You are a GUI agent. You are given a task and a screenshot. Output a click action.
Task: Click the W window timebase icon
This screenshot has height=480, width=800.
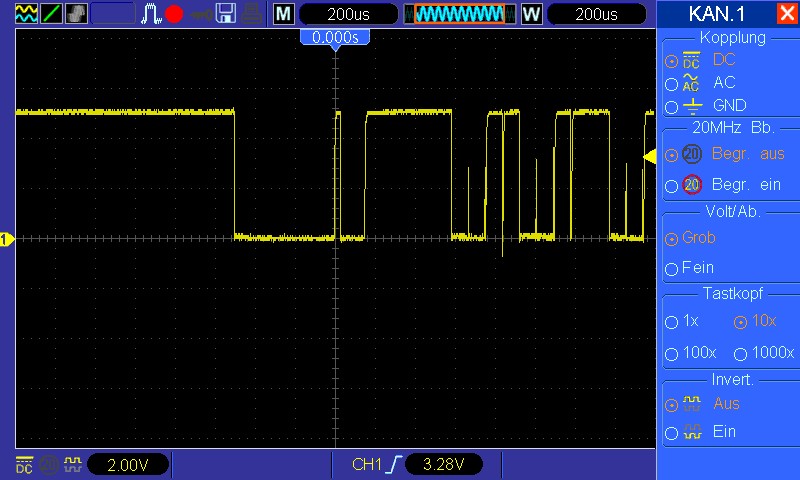(x=531, y=13)
